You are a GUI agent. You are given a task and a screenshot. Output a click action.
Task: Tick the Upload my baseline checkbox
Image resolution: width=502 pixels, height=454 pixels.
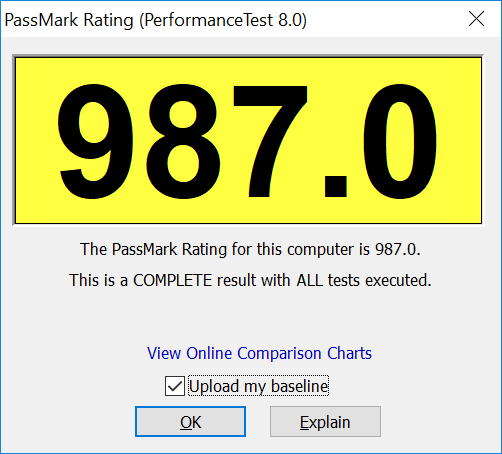tap(175, 386)
